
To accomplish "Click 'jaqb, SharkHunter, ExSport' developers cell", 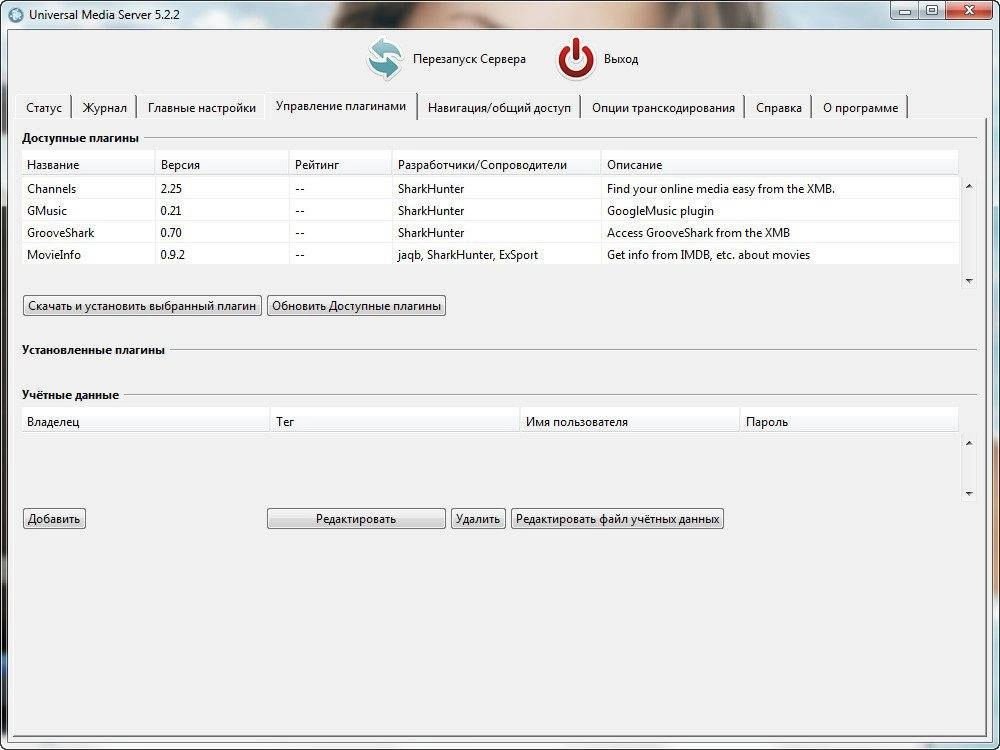I will (497, 254).
